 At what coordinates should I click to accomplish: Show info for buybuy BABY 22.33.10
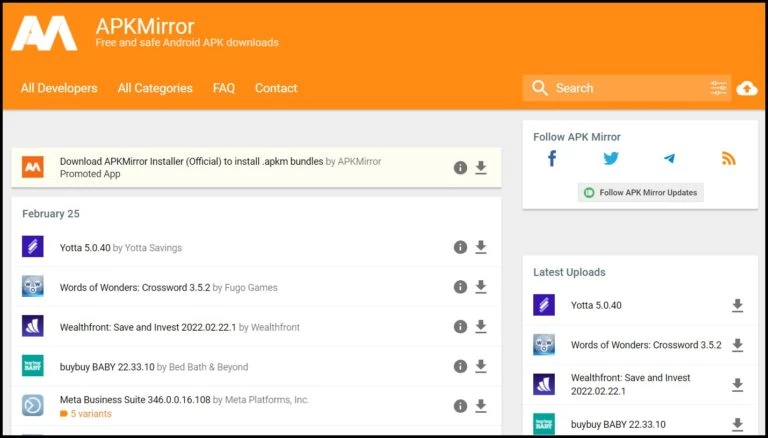pos(460,366)
